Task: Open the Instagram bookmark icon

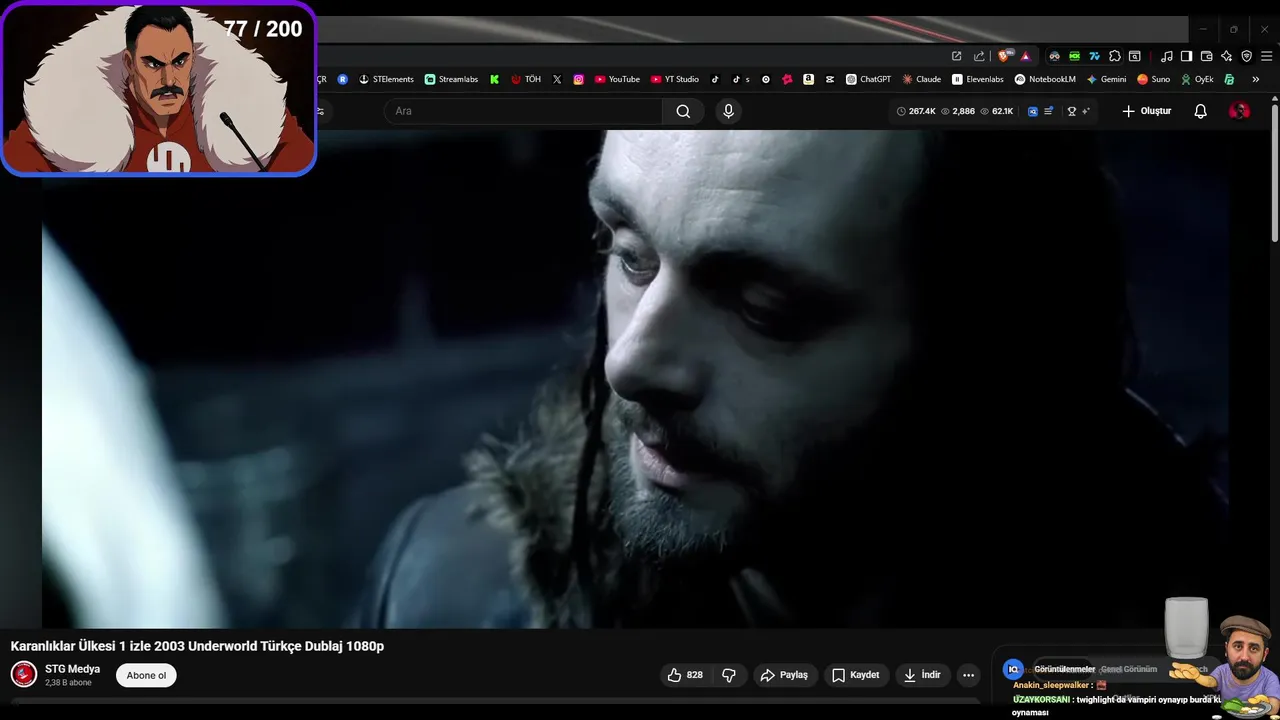Action: coord(578,79)
